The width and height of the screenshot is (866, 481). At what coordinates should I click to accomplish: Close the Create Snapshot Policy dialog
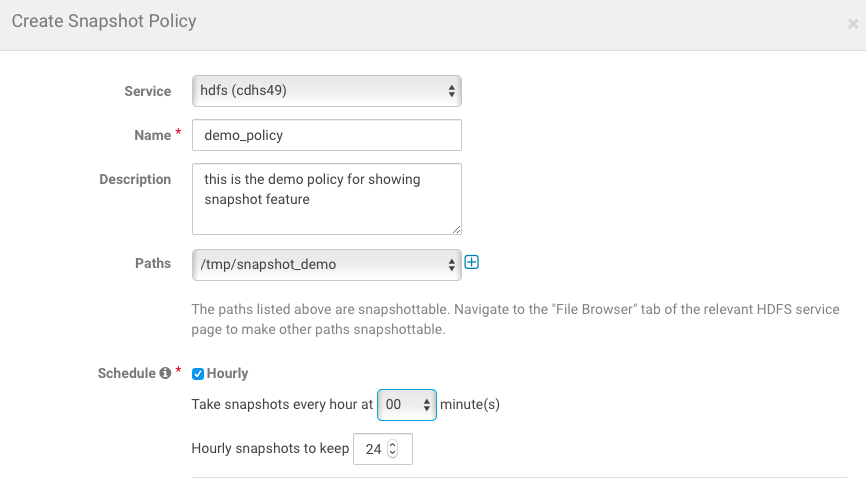point(852,23)
